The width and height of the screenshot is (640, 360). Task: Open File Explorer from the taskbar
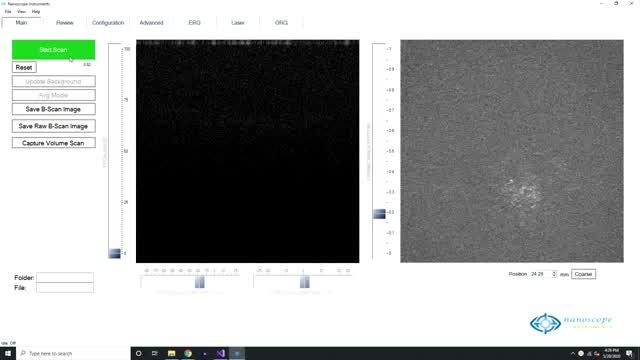tap(171, 353)
